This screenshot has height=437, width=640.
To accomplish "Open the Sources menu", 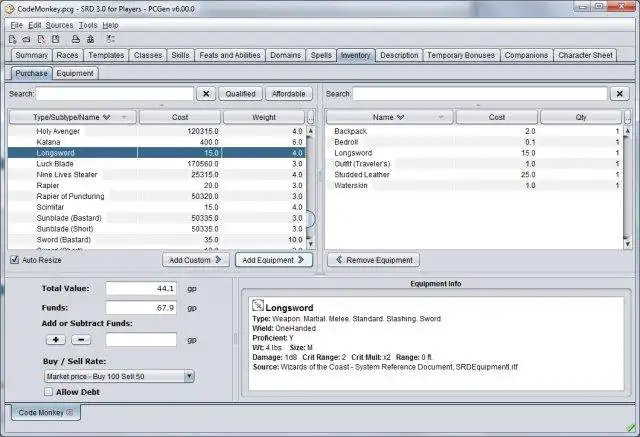I will [59, 25].
